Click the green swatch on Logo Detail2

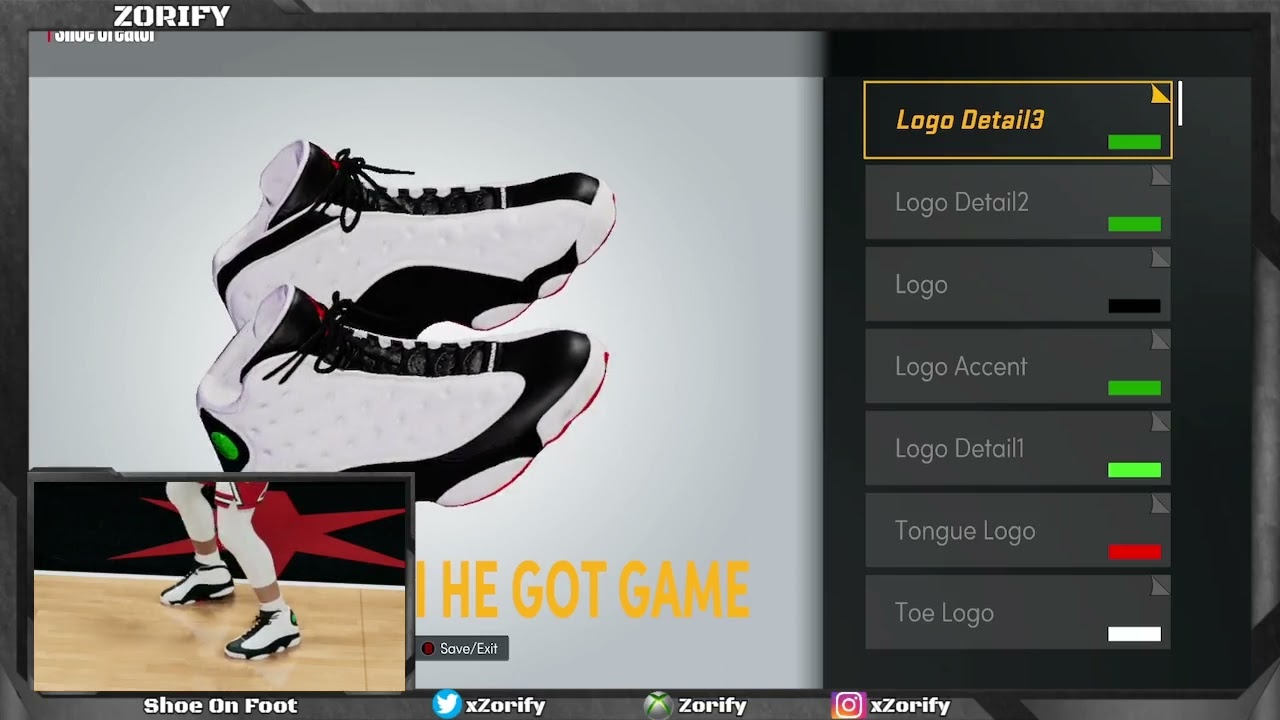click(1134, 224)
